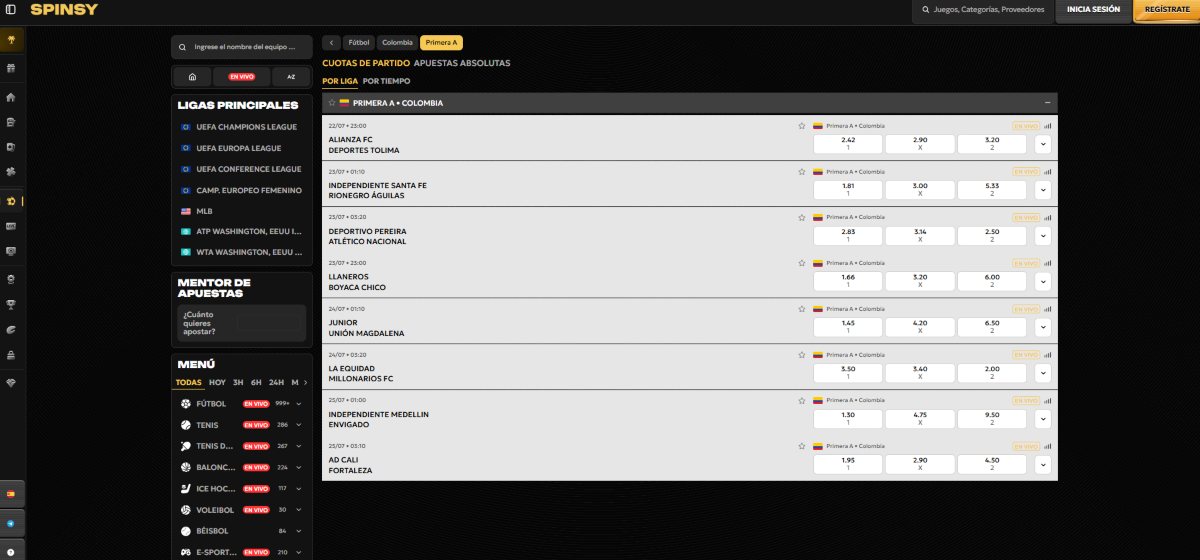Click the Telegram icon in the left sidebar

(11, 523)
